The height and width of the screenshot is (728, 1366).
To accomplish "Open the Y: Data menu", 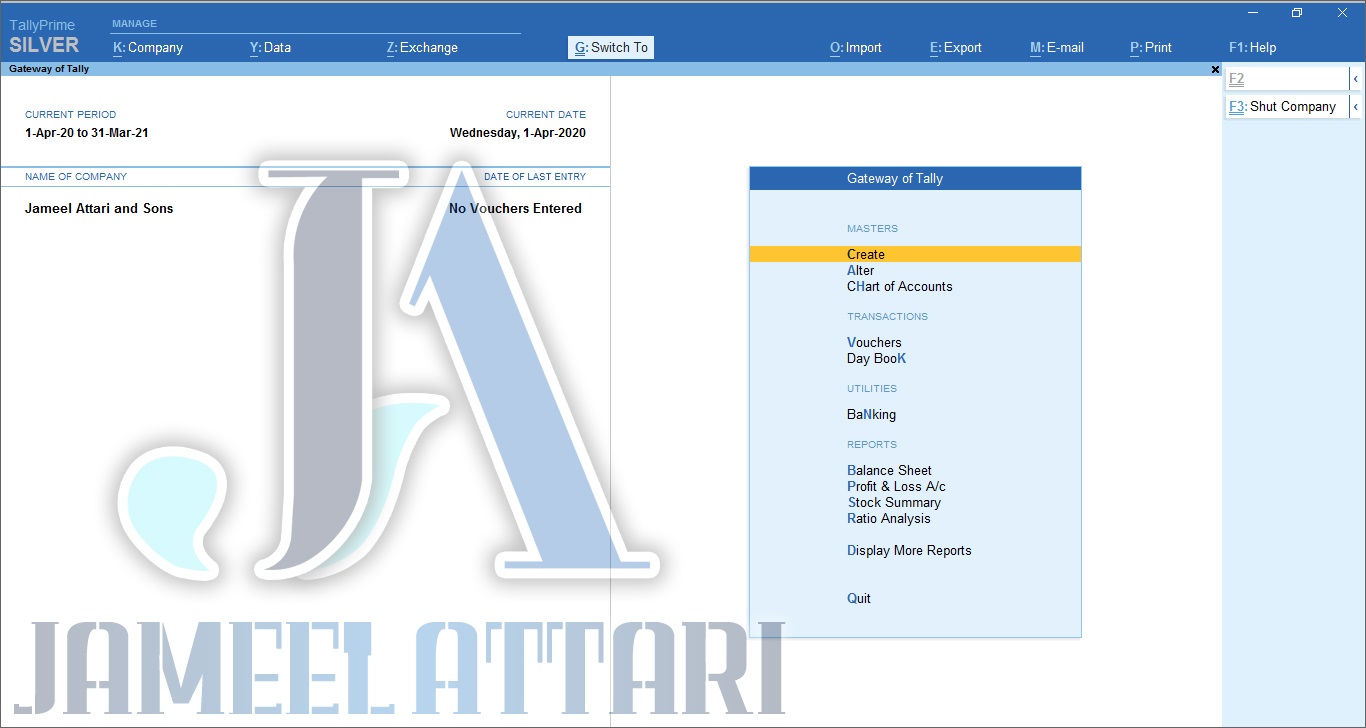I will pos(270,47).
